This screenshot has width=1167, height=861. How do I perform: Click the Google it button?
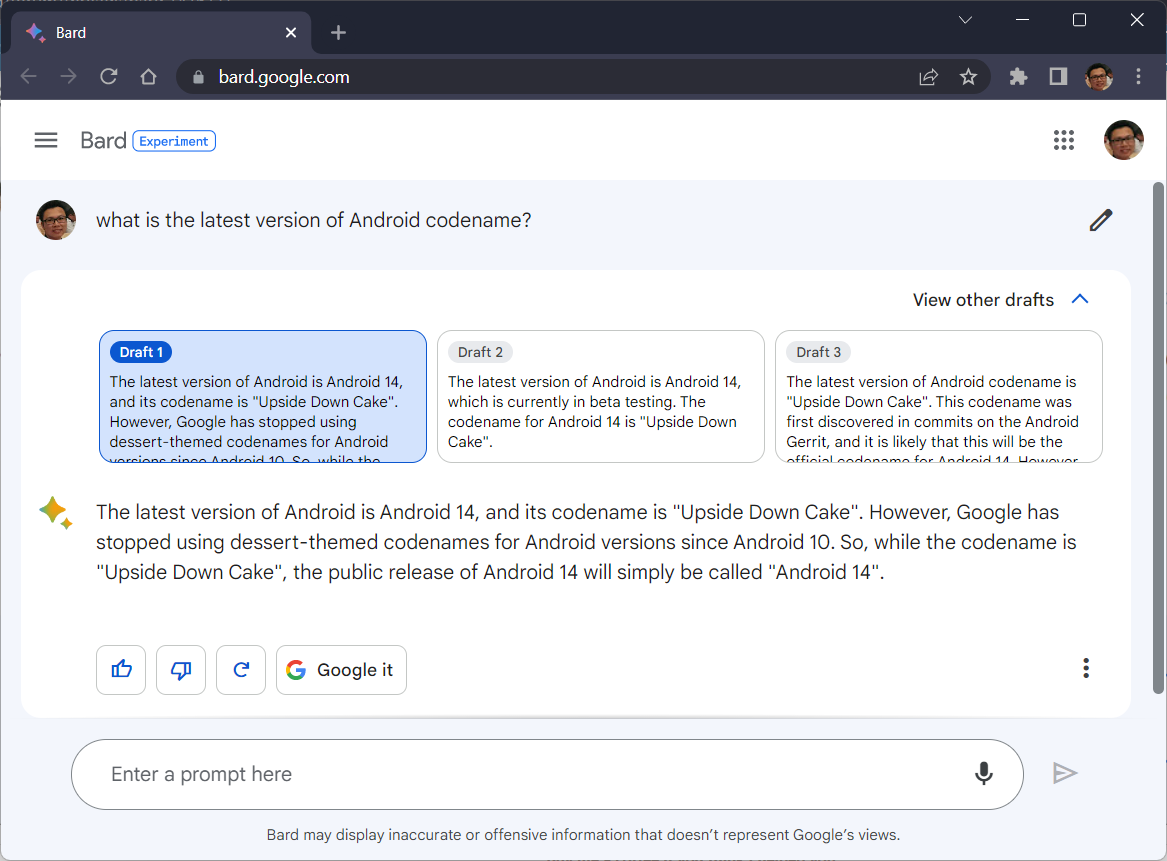341,670
